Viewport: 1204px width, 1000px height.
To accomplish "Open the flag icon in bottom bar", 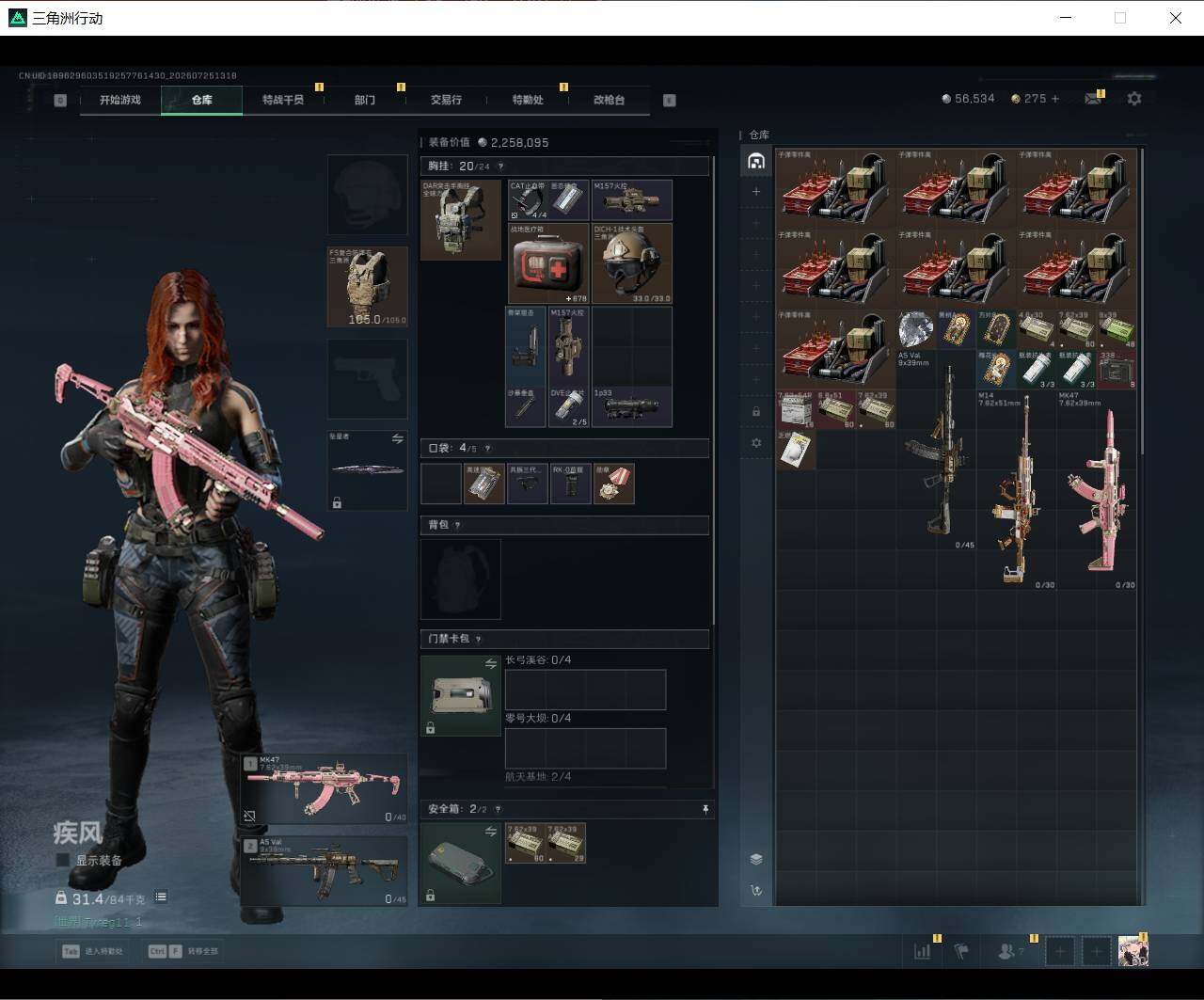I will point(961,951).
